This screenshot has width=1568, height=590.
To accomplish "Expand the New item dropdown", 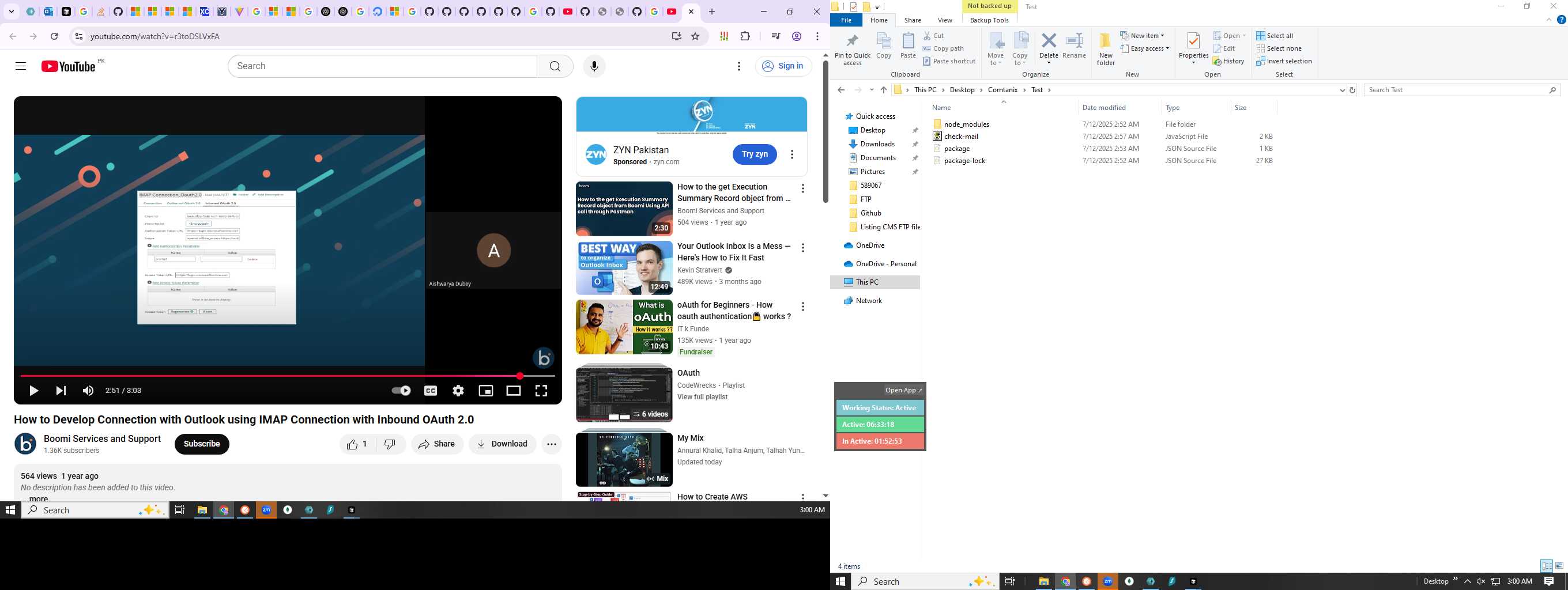I will click(1142, 36).
